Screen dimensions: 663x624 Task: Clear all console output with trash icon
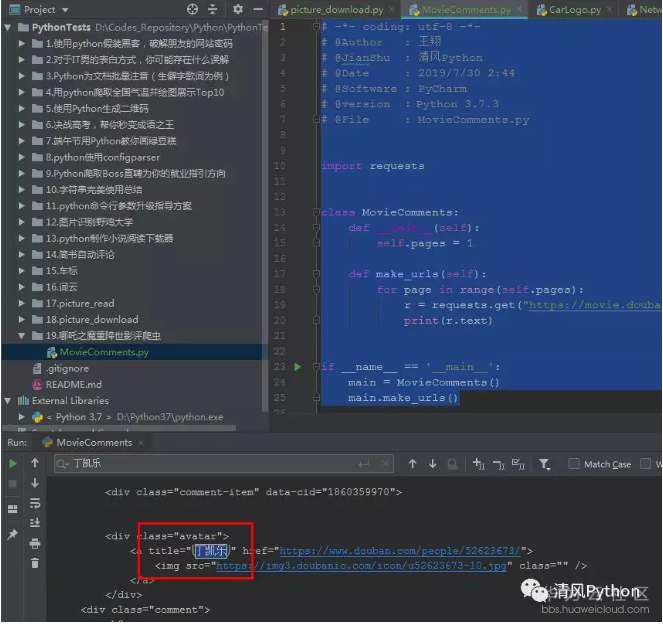tap(35, 563)
